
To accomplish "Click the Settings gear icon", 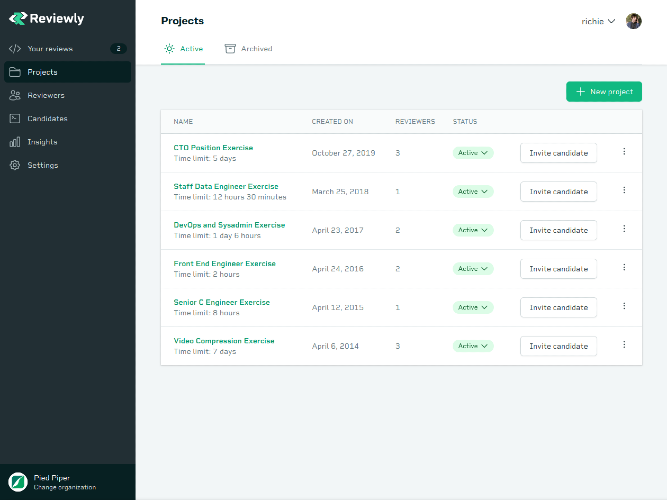I will [x=15, y=165].
